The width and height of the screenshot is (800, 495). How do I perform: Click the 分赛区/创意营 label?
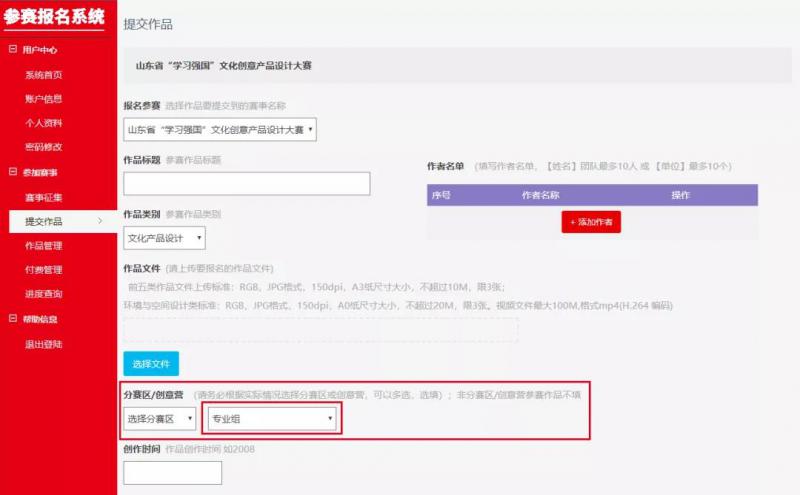(x=153, y=394)
